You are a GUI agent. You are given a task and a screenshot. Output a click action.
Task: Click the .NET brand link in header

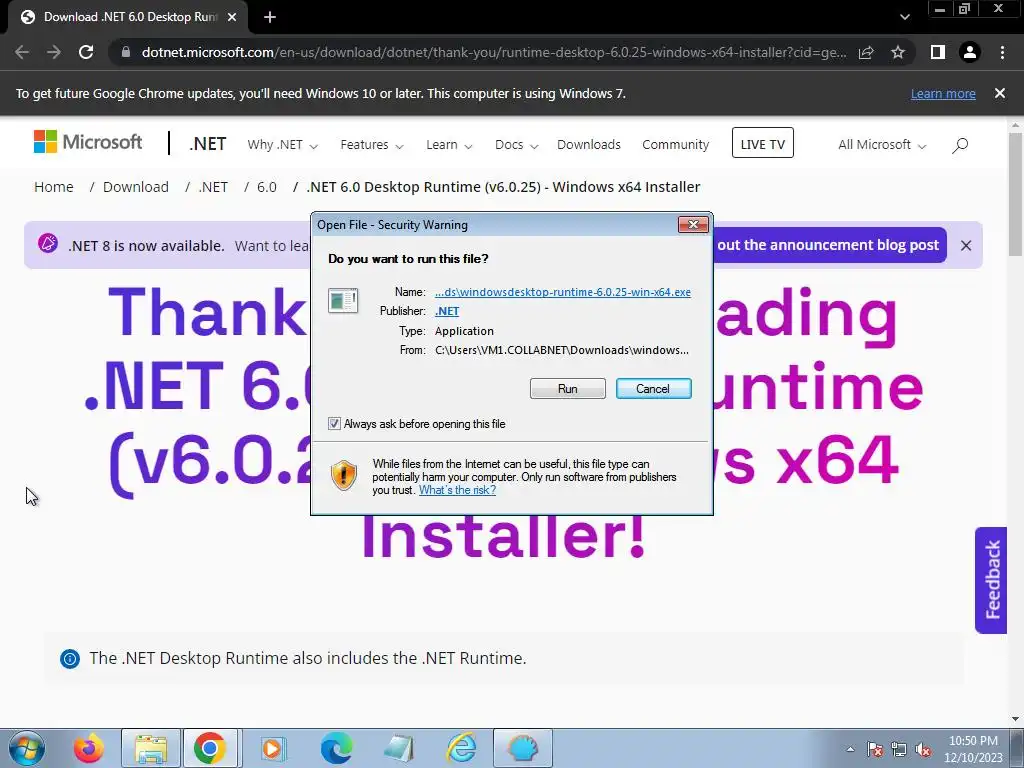click(x=208, y=144)
